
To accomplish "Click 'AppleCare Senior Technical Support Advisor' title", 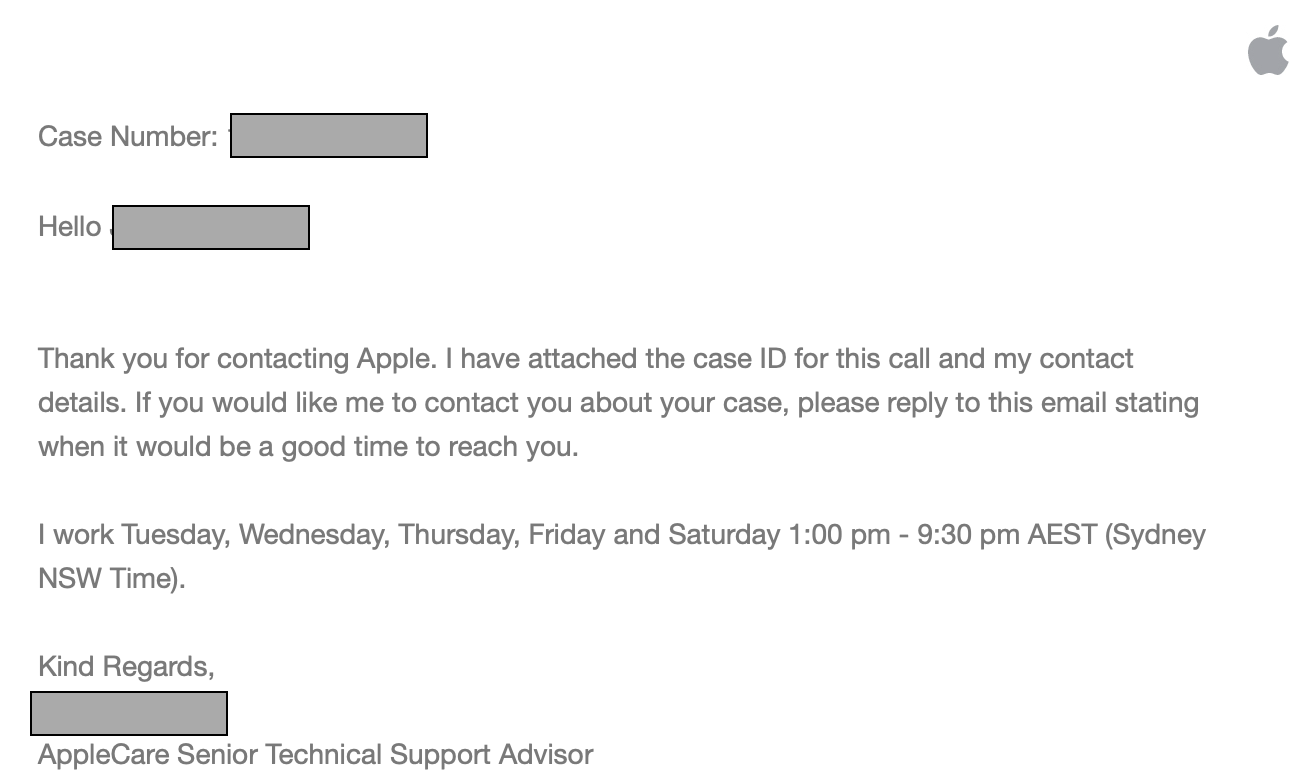I will click(x=316, y=754).
